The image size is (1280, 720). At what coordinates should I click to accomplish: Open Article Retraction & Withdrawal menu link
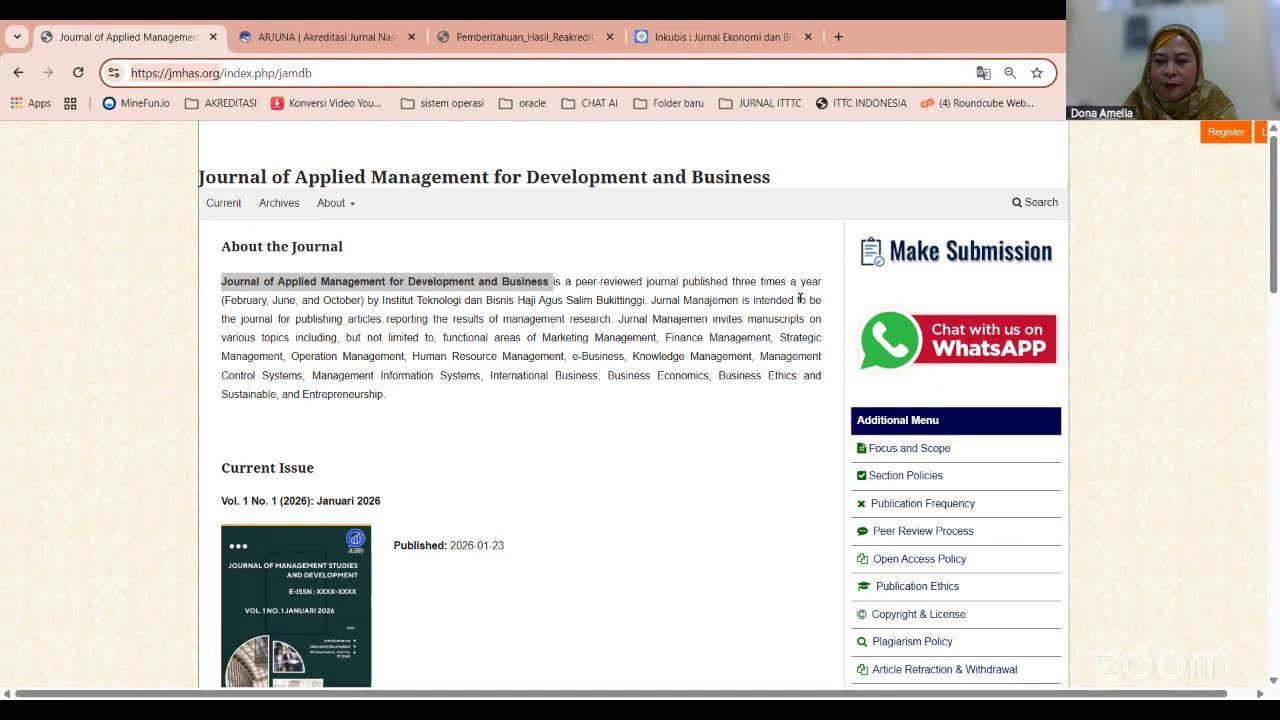[x=944, y=670]
